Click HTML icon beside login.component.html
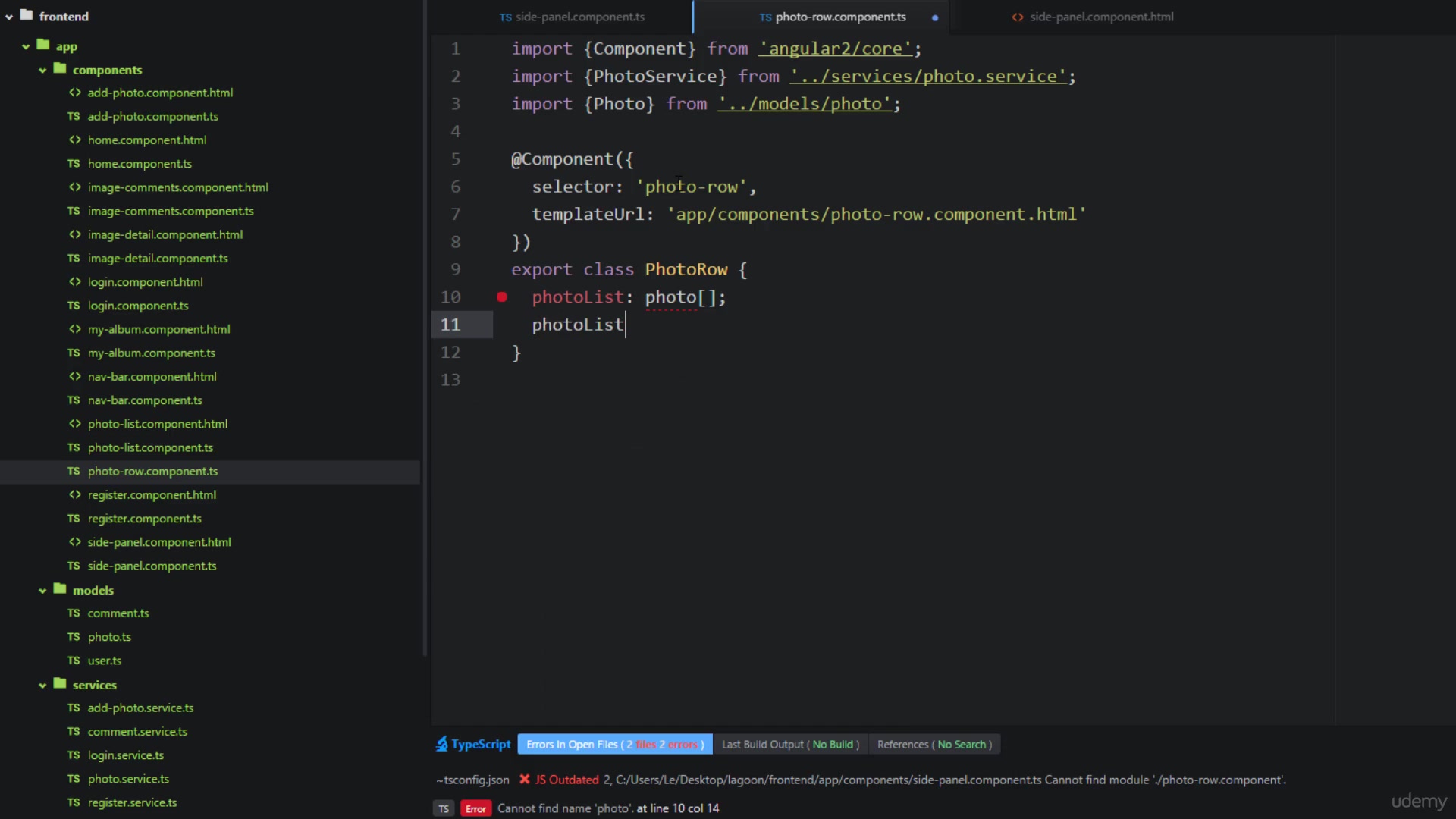Viewport: 1456px width, 819px height. click(x=74, y=282)
